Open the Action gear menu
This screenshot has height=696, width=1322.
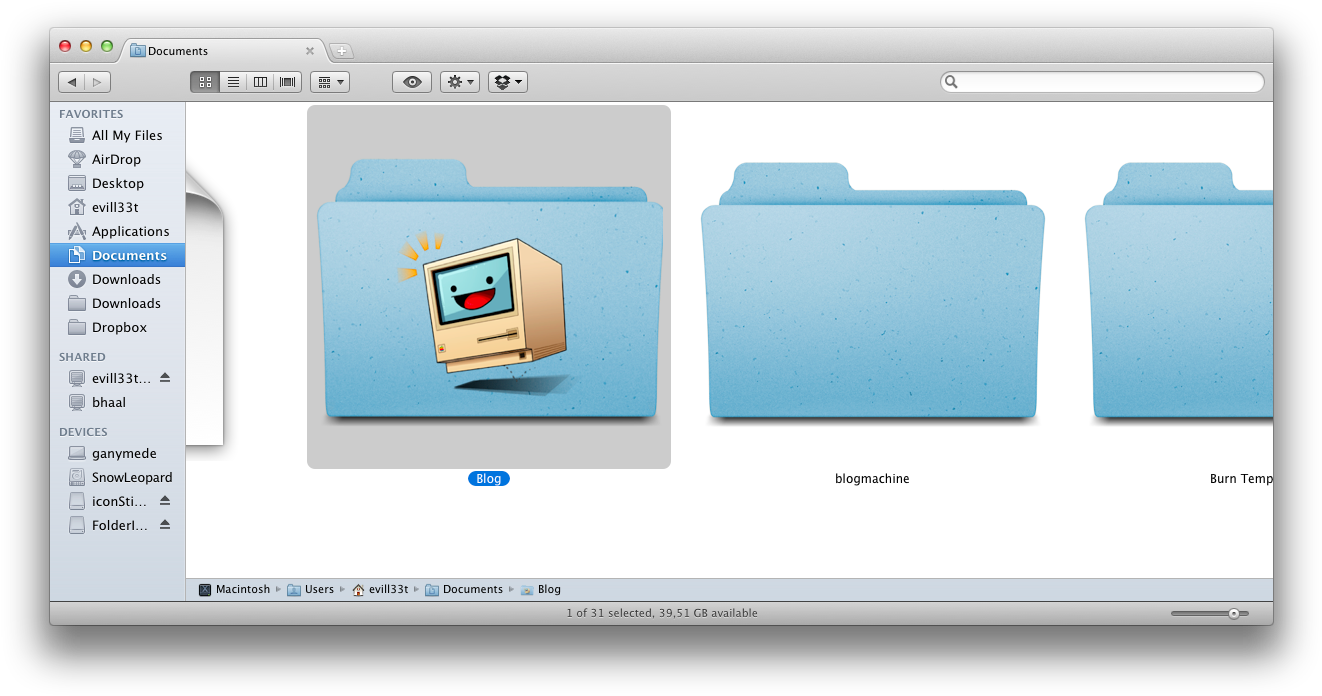coord(460,82)
